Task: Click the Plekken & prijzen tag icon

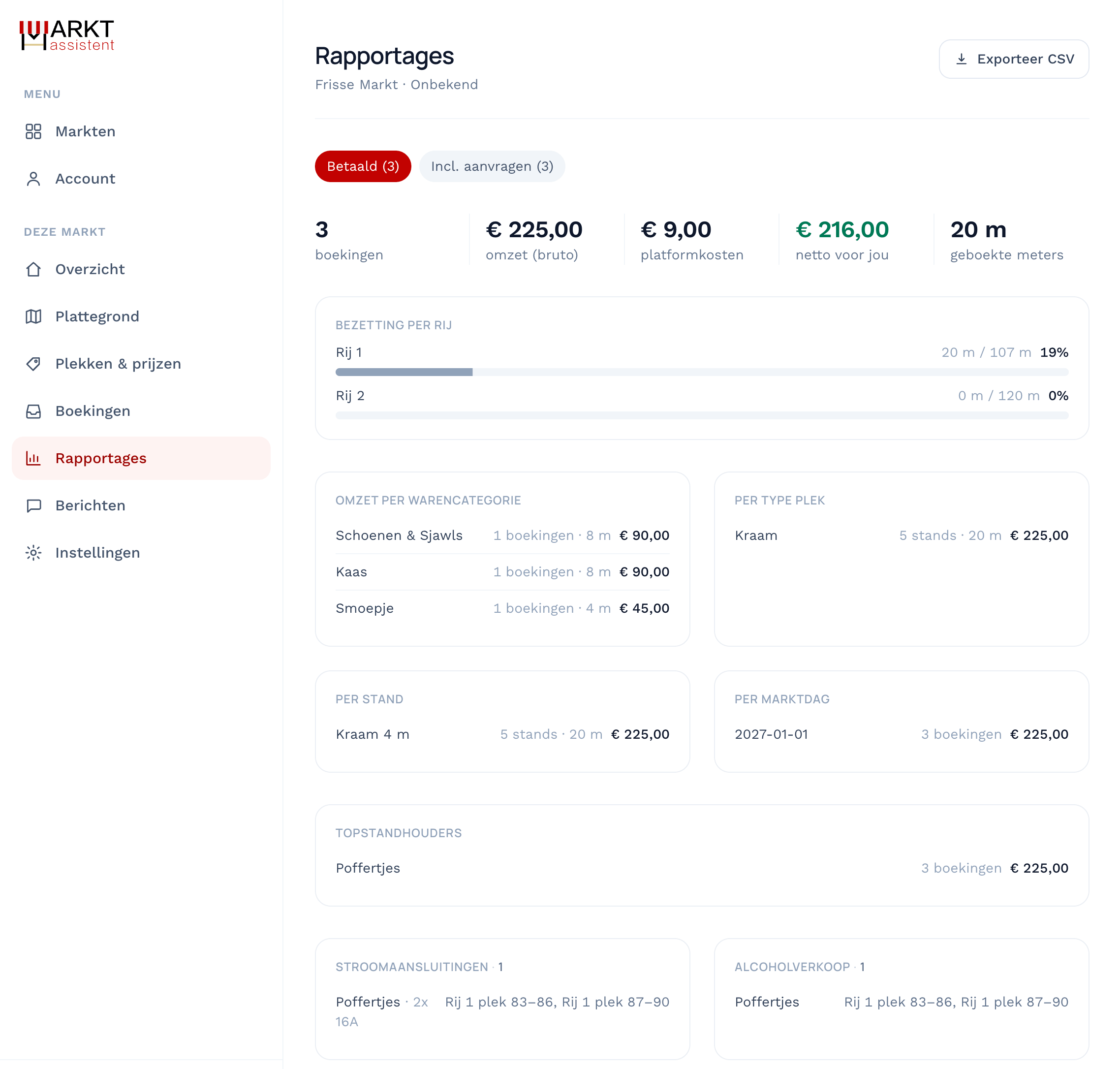Action: click(33, 364)
